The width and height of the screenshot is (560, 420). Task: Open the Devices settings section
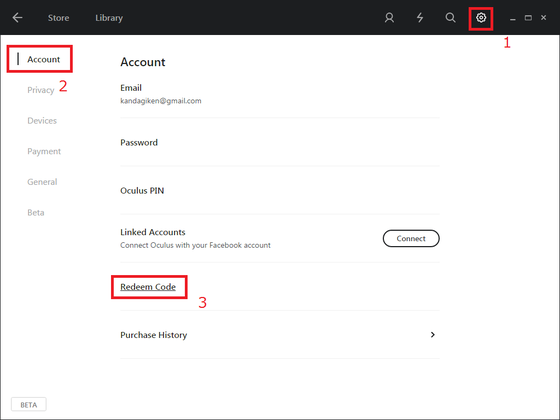[x=42, y=121]
